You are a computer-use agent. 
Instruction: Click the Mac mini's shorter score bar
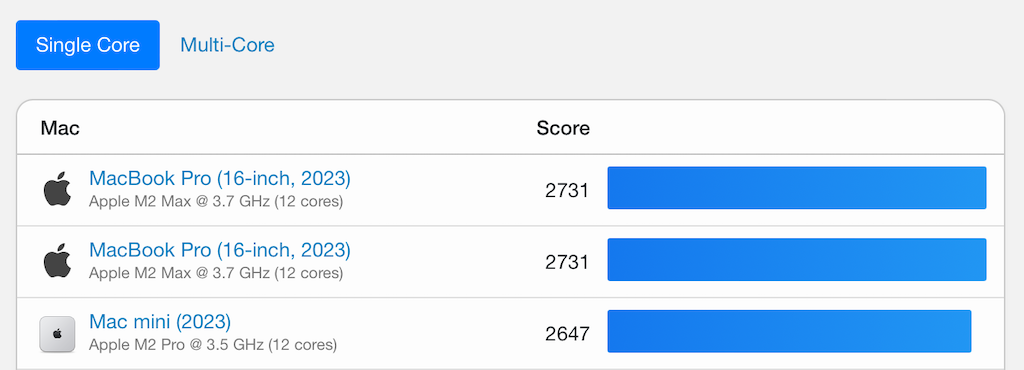[x=790, y=331]
